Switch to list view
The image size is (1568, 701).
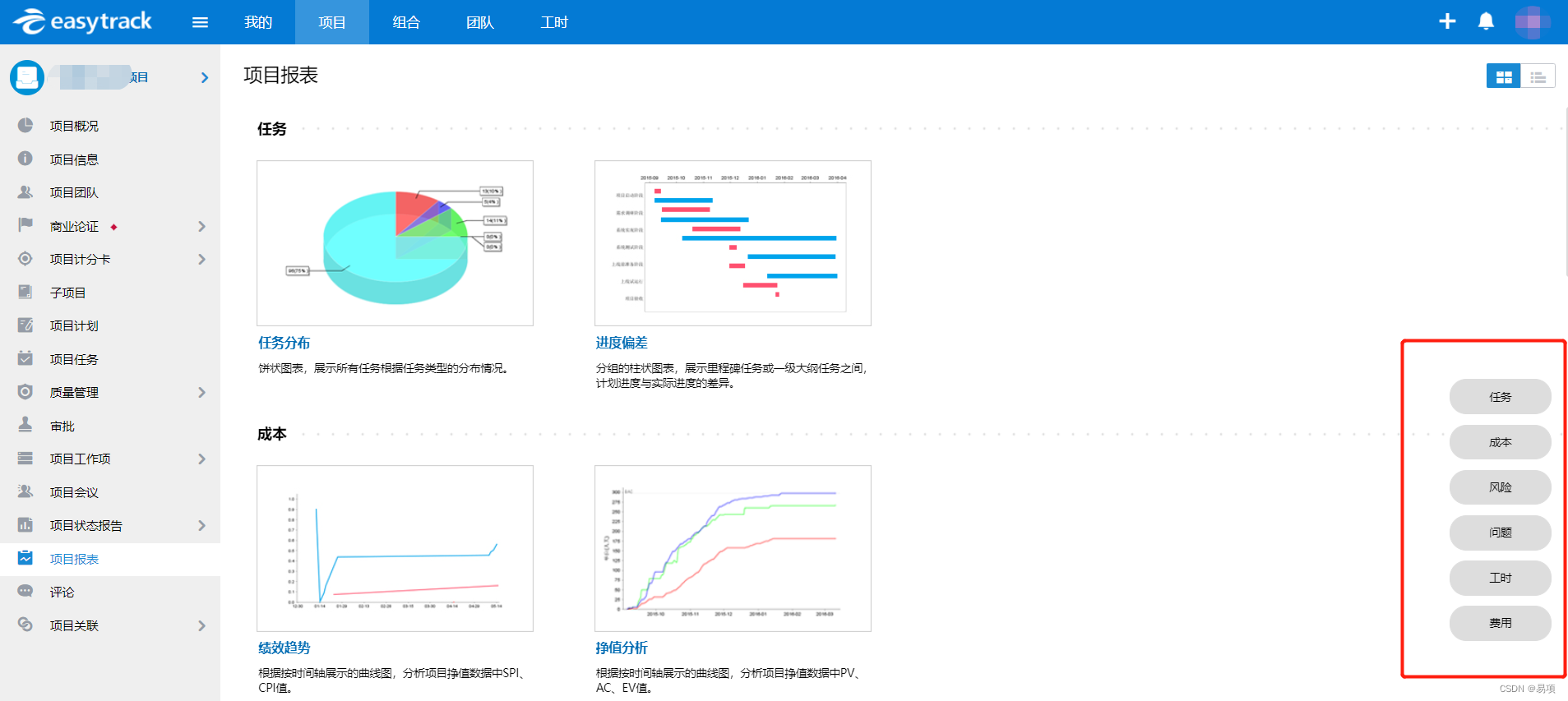pyautogui.click(x=1538, y=76)
